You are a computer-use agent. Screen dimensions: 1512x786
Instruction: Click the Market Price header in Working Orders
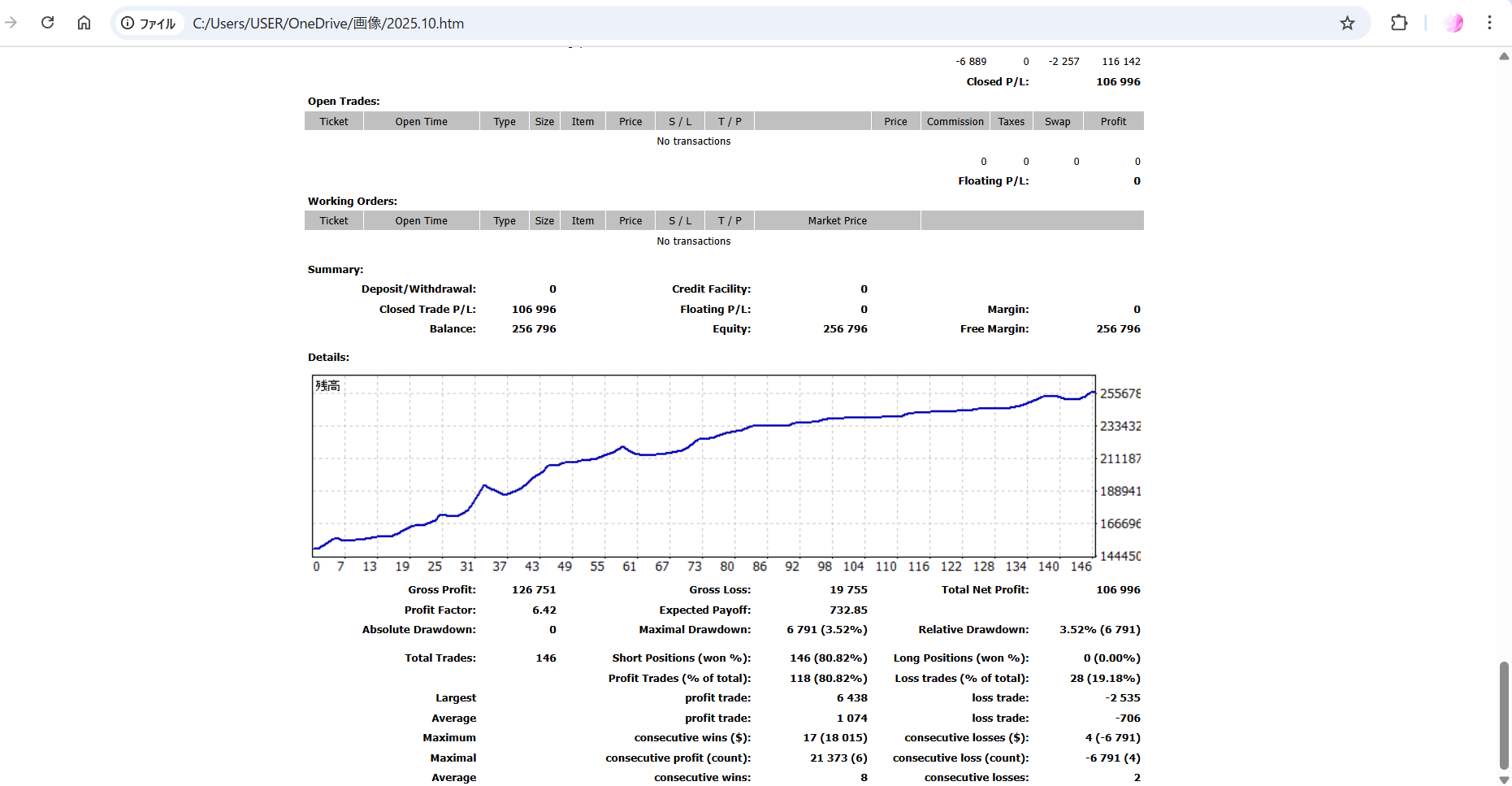pyautogui.click(x=837, y=221)
